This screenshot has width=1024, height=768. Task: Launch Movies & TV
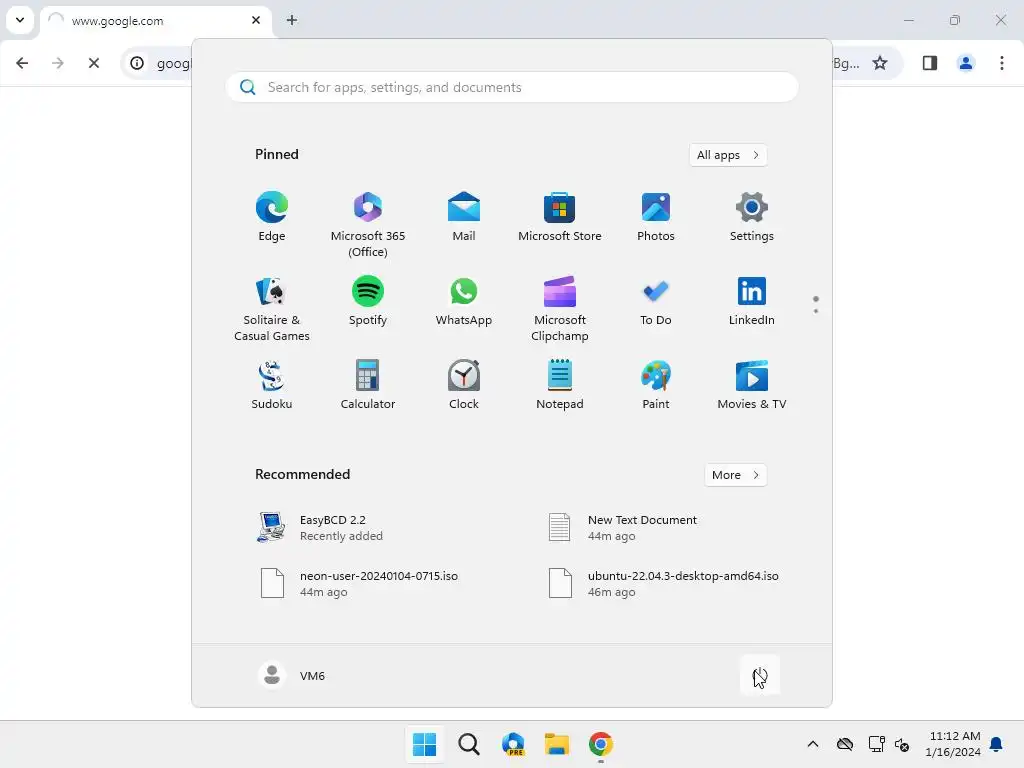pos(752,385)
